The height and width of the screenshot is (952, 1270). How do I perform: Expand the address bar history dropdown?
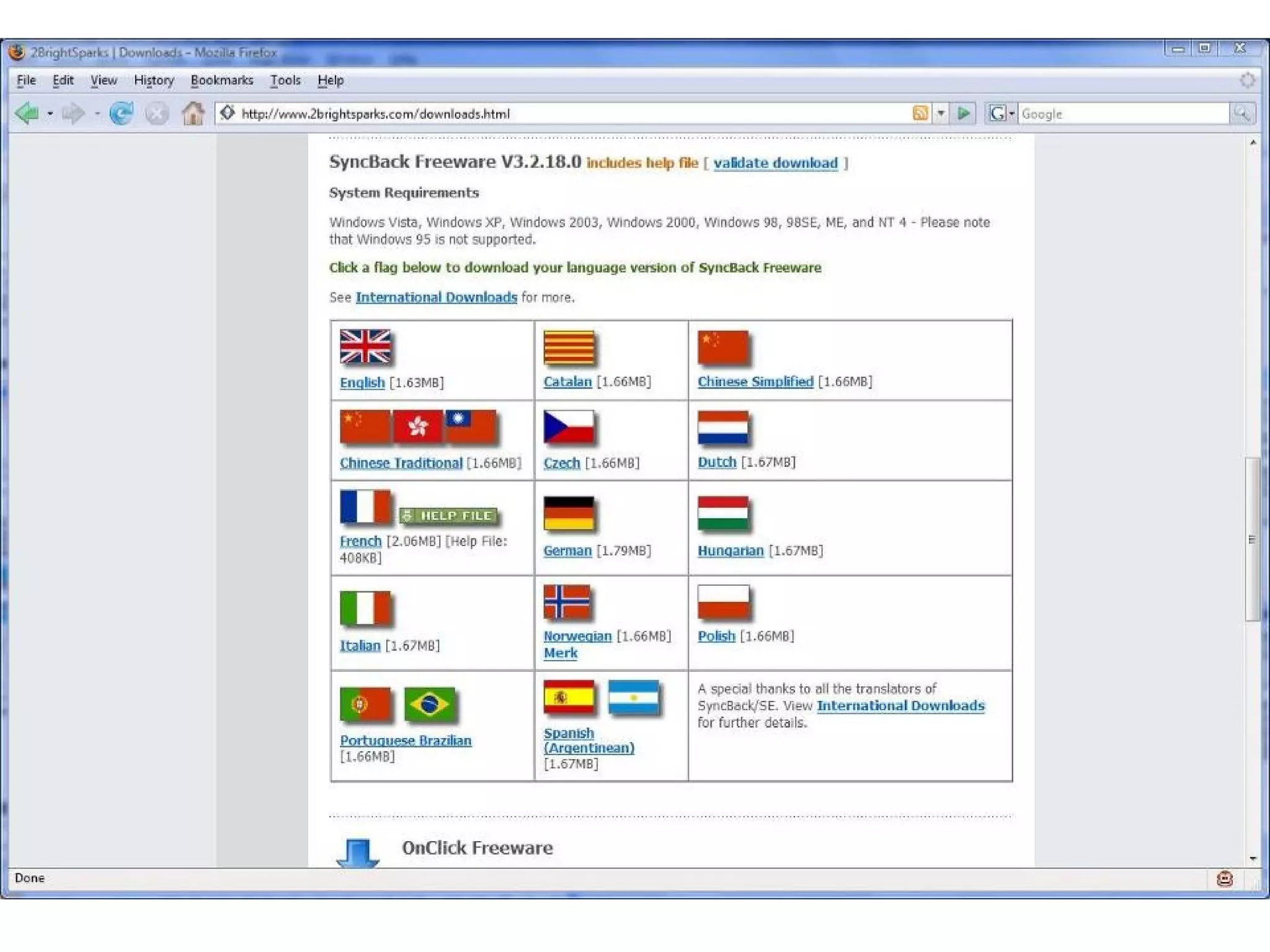click(941, 113)
